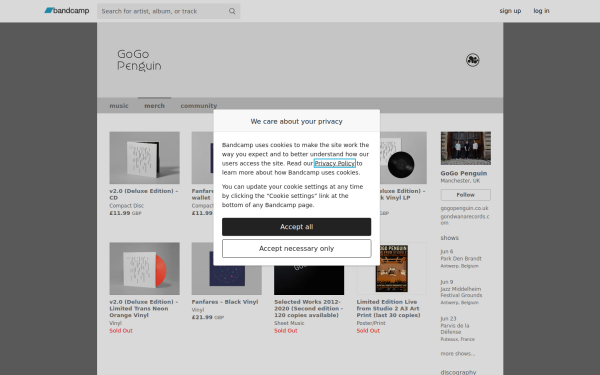The image size is (600, 375).
Task: Switch to the music tab
Action: pyautogui.click(x=119, y=106)
